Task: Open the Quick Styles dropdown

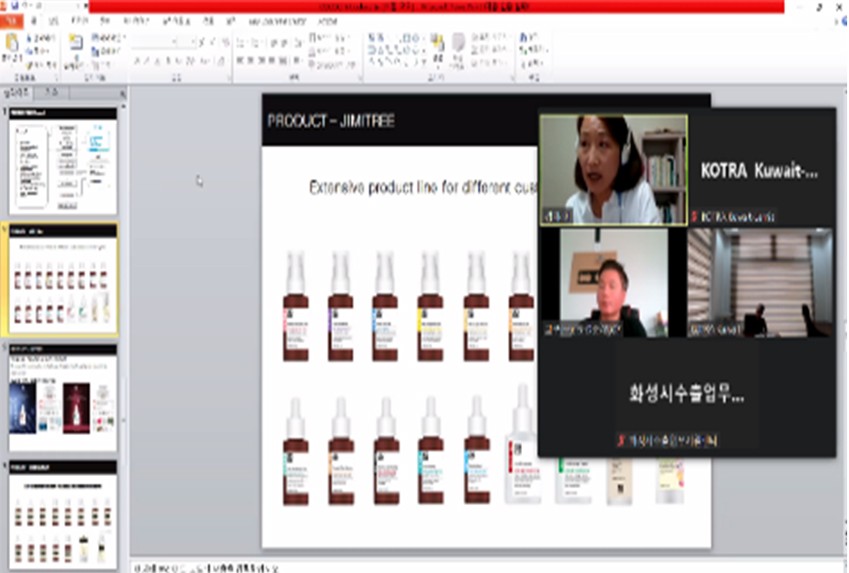Action: tap(458, 51)
